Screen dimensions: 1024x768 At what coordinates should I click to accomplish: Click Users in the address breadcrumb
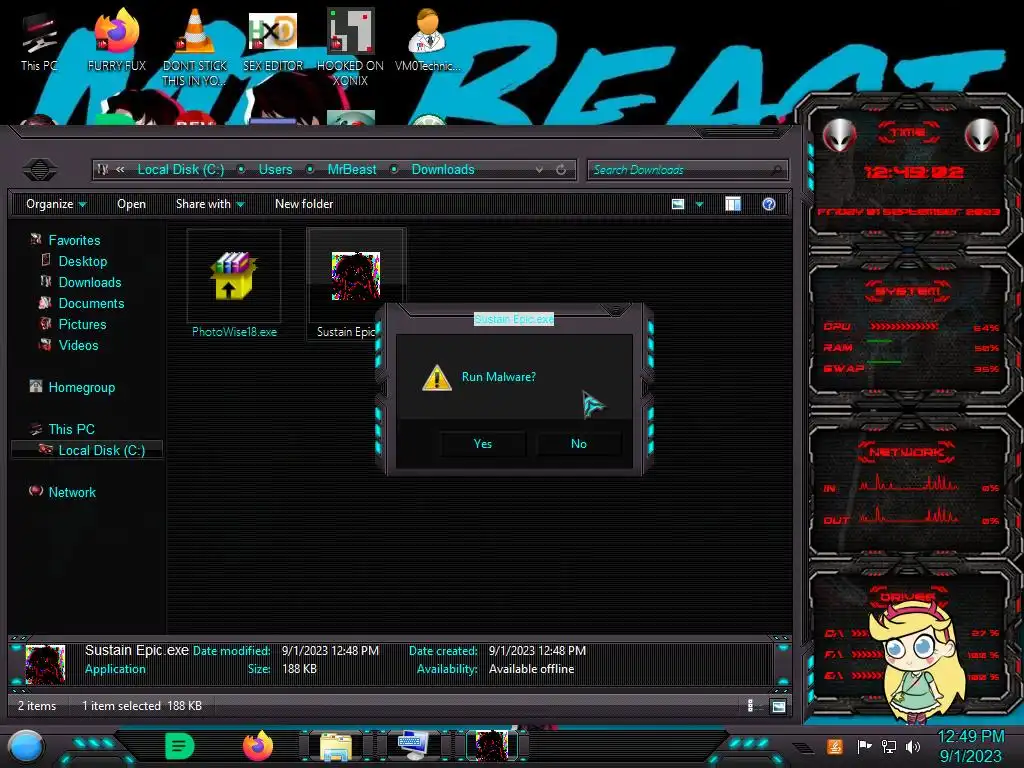275,170
